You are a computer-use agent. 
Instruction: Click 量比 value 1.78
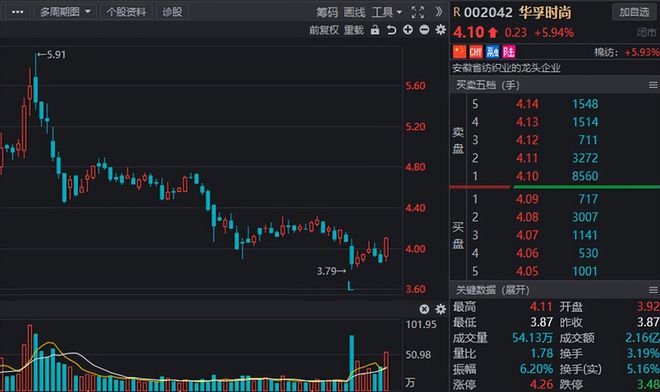[541, 353]
